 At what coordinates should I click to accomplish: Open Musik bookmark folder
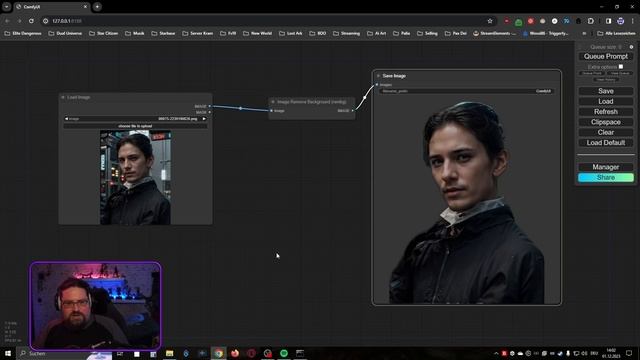coord(135,33)
